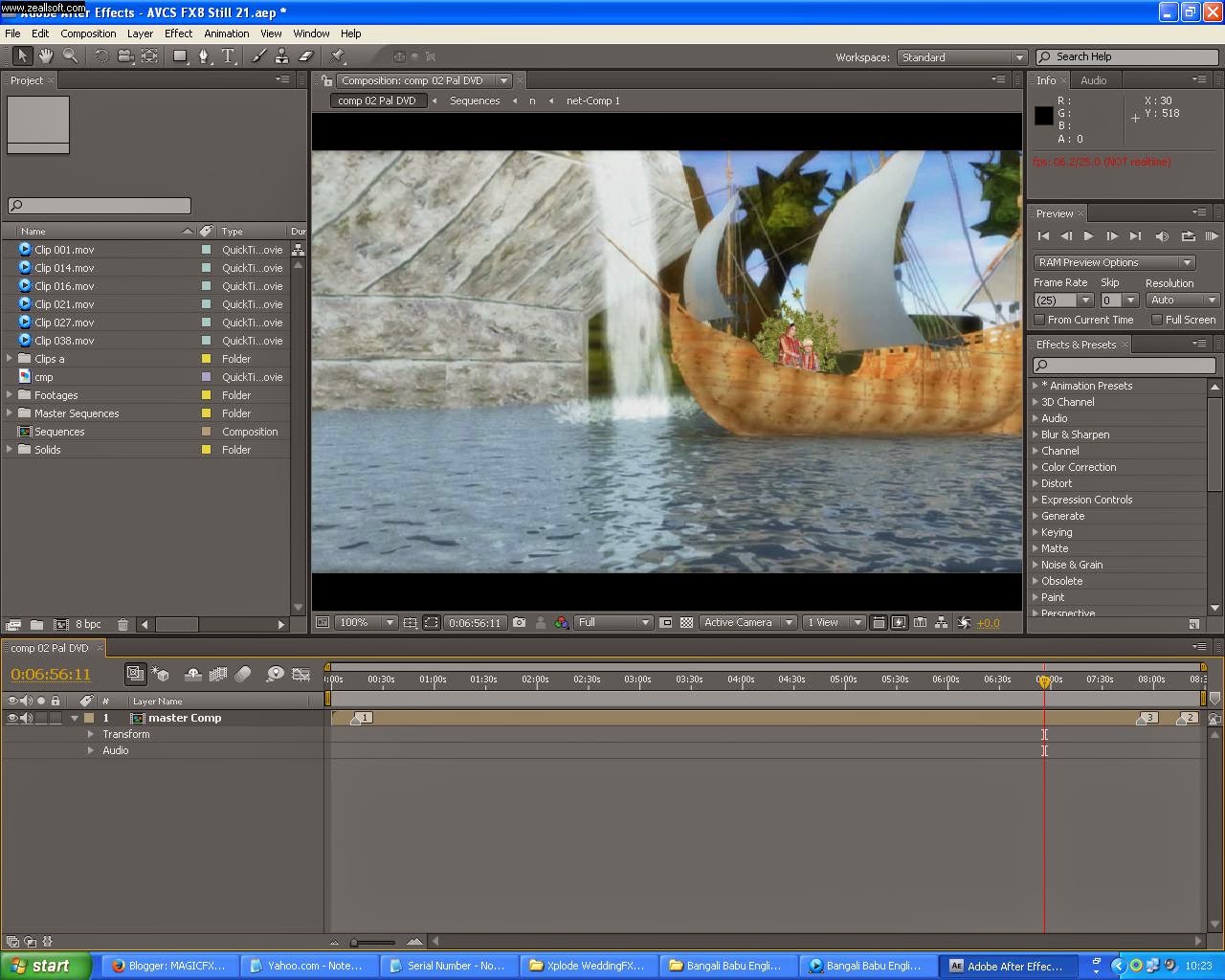This screenshot has height=980, width=1225.
Task: Select the Hand tool
Action: point(45,56)
